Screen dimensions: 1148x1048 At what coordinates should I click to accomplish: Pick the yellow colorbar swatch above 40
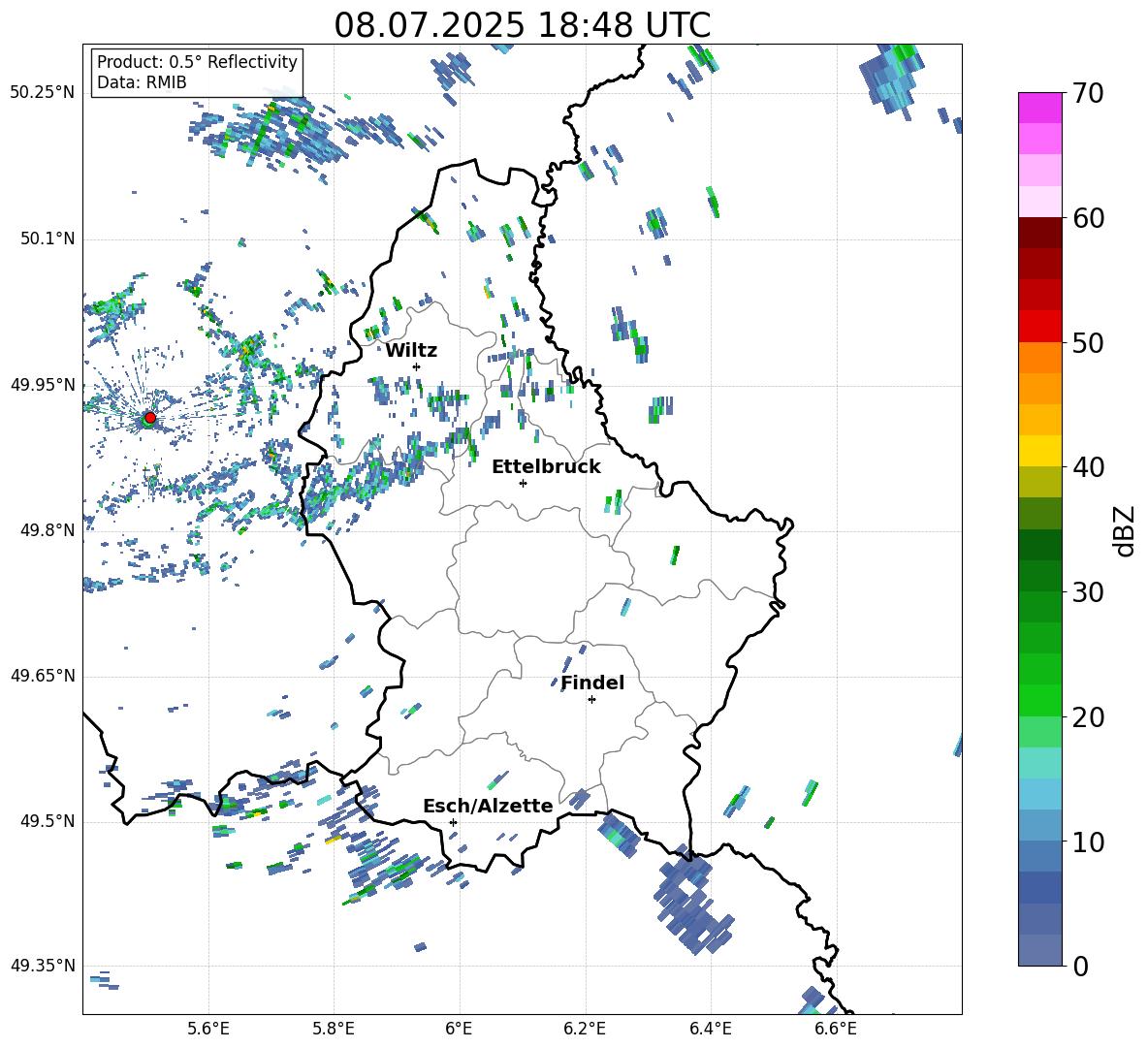pos(1039,451)
